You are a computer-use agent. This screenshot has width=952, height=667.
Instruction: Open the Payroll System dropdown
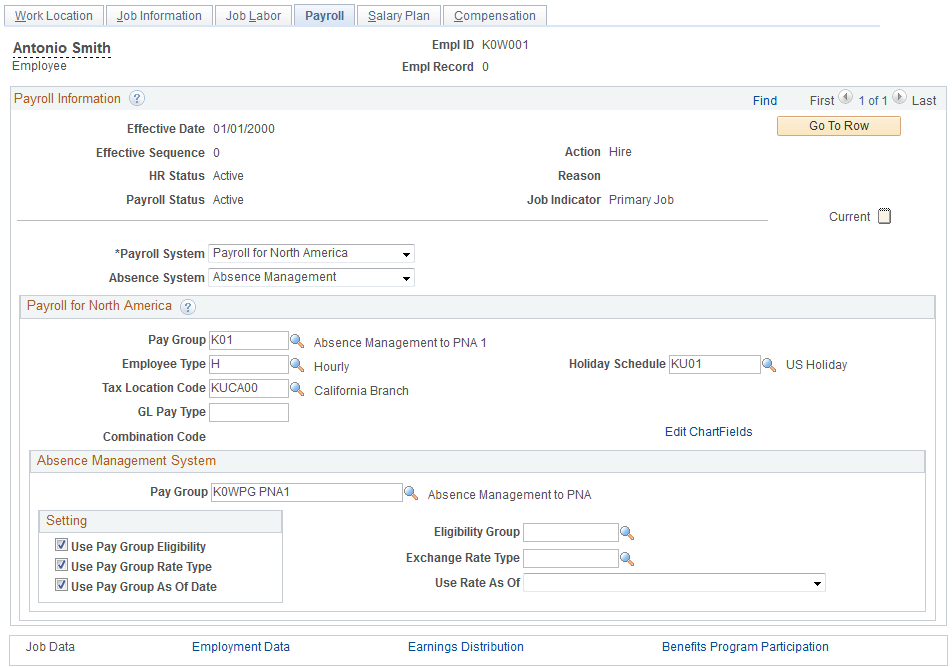click(x=406, y=253)
